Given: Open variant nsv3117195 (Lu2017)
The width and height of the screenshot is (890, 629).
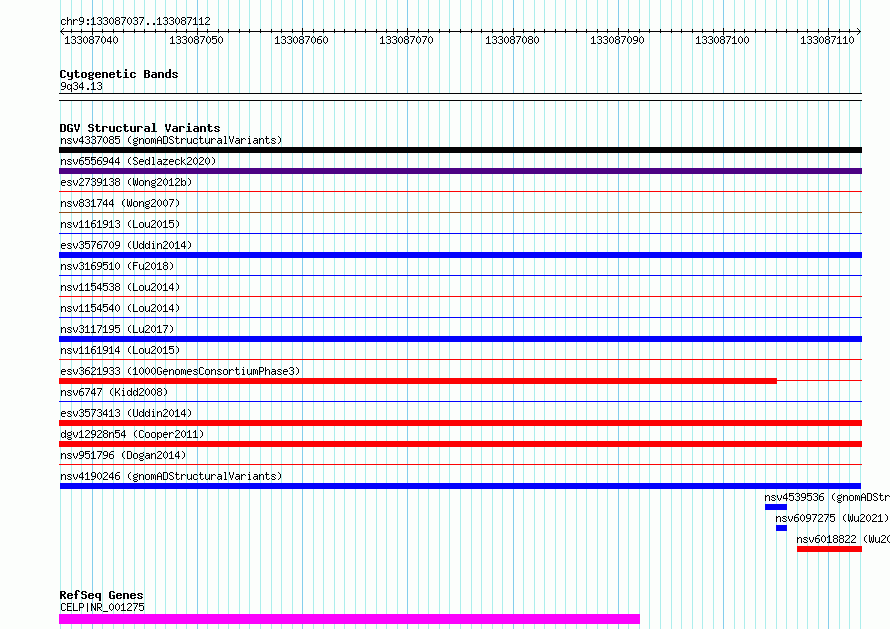Looking at the screenshot, I should point(117,329).
